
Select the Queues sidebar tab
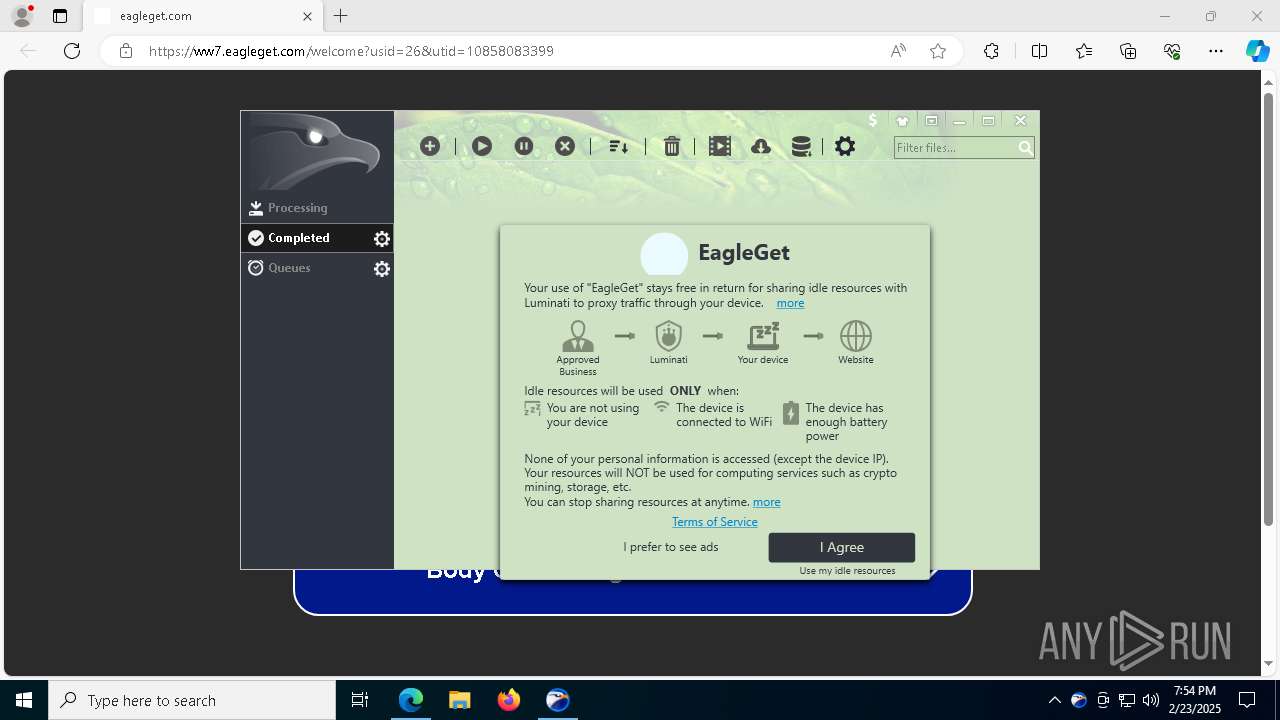point(317,268)
